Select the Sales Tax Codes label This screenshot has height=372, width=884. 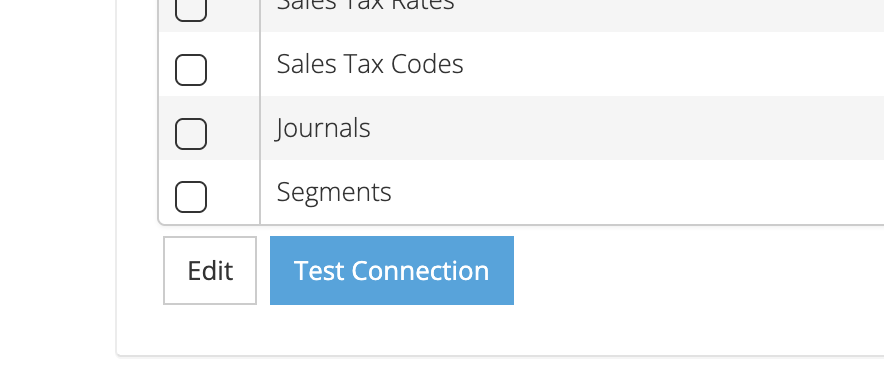pyautogui.click(x=370, y=64)
